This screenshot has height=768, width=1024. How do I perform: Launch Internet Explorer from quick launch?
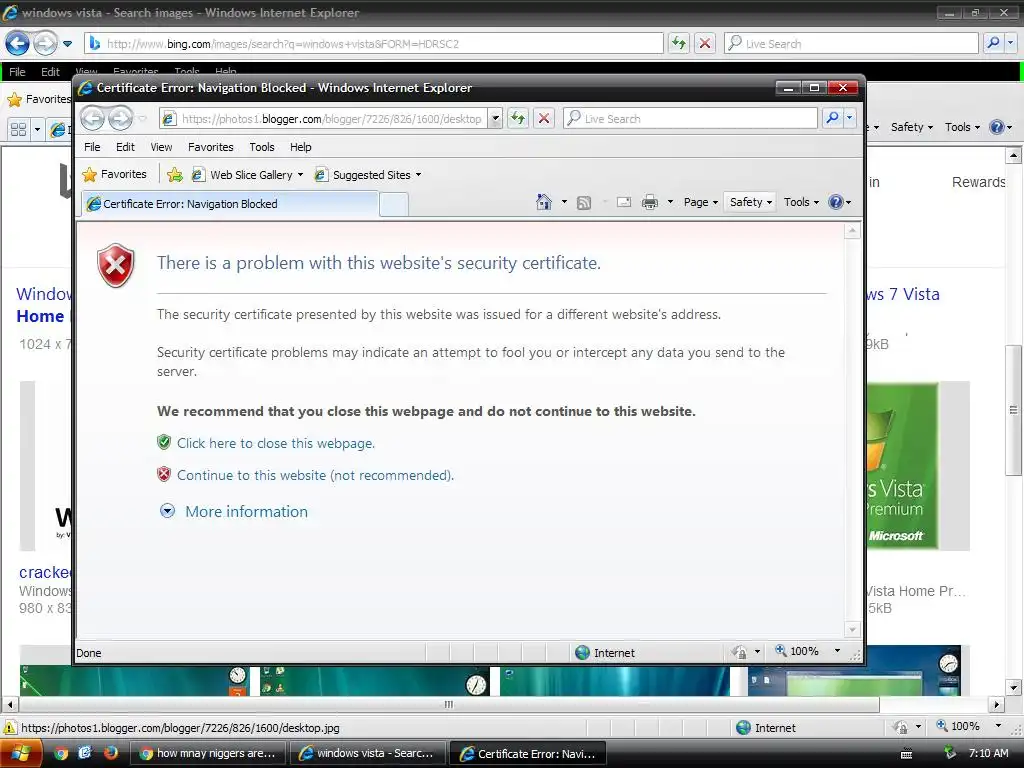85,753
